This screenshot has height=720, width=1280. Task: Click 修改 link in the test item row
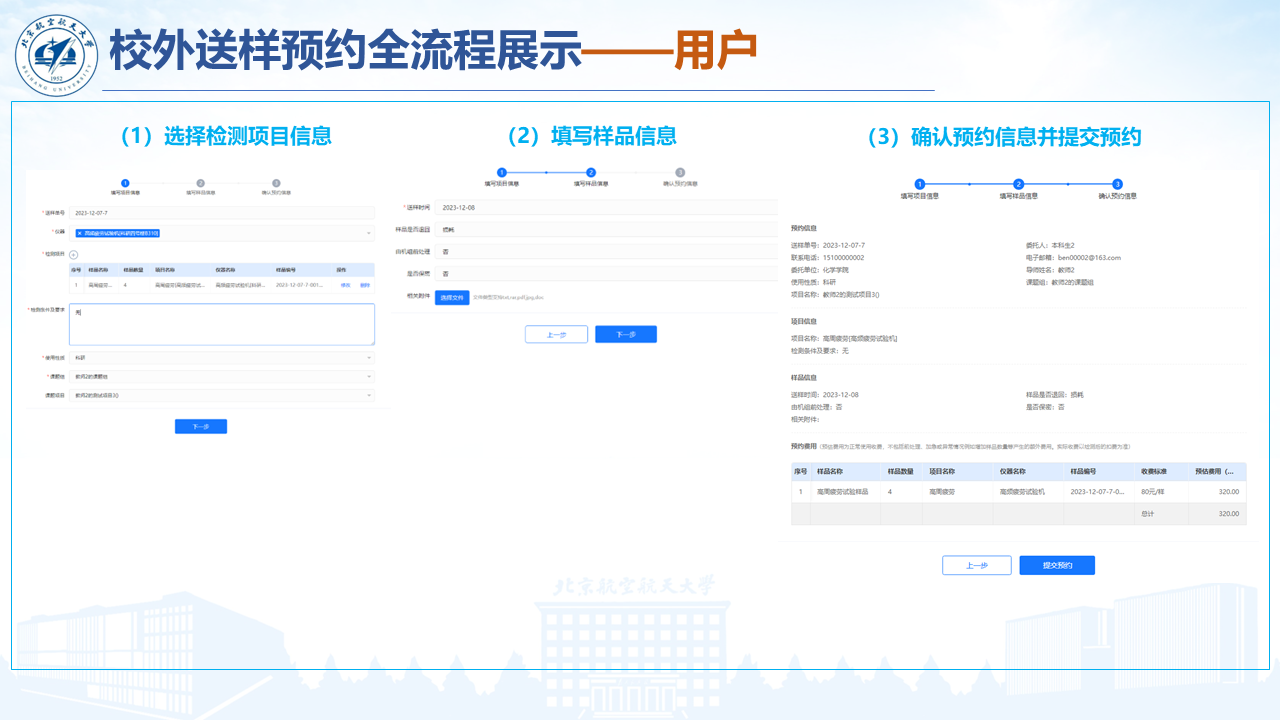346,285
